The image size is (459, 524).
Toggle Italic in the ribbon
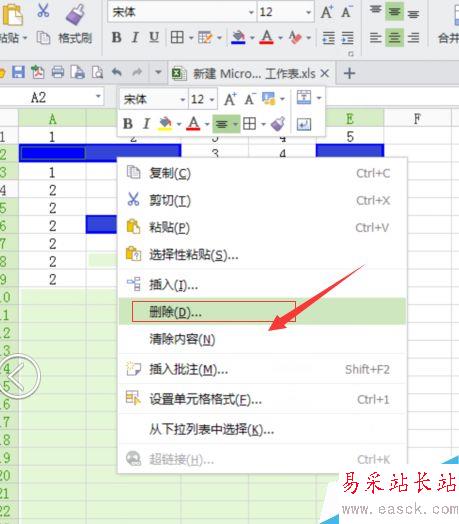point(135,37)
